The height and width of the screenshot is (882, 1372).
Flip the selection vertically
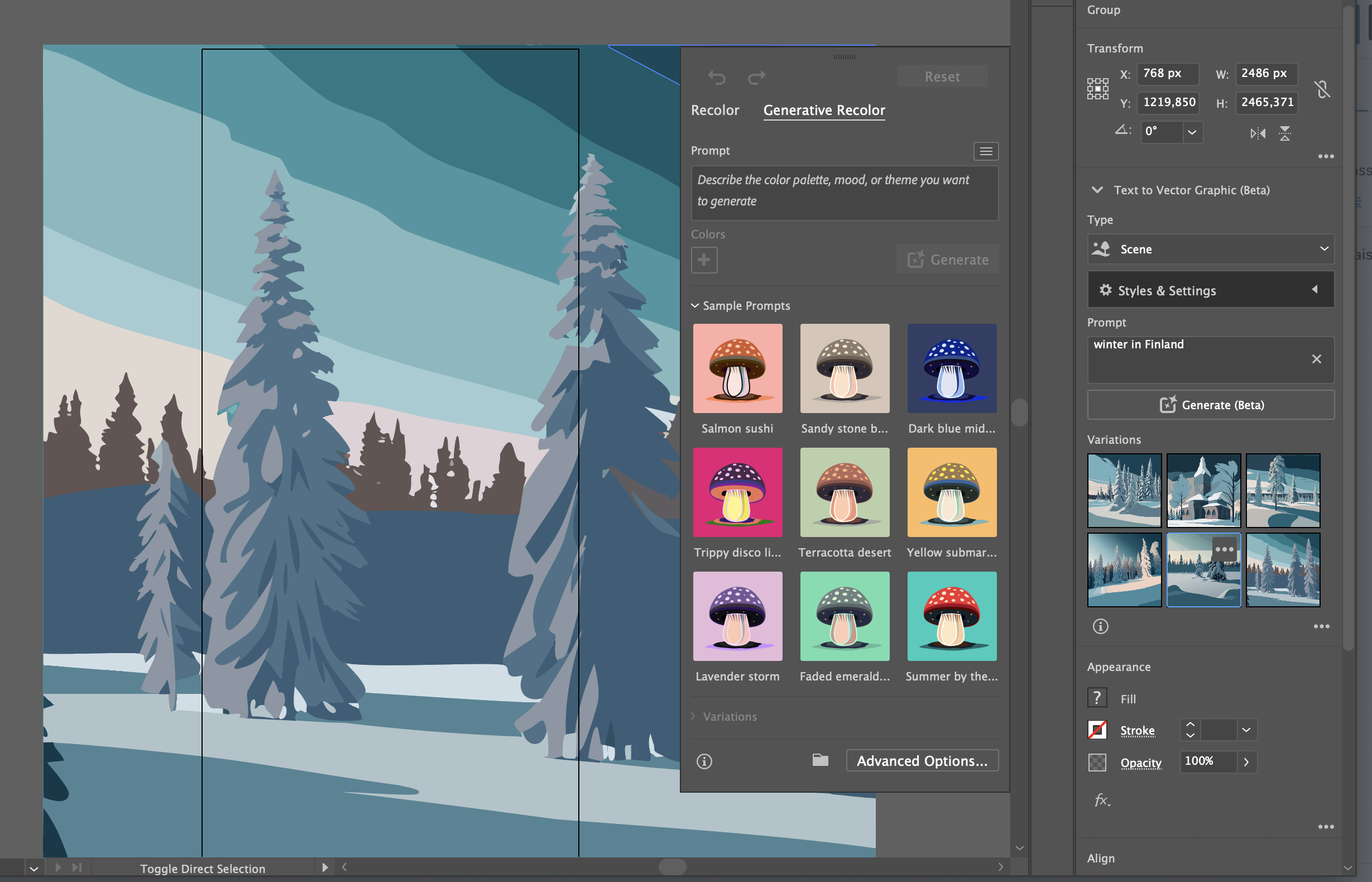[x=1284, y=133]
